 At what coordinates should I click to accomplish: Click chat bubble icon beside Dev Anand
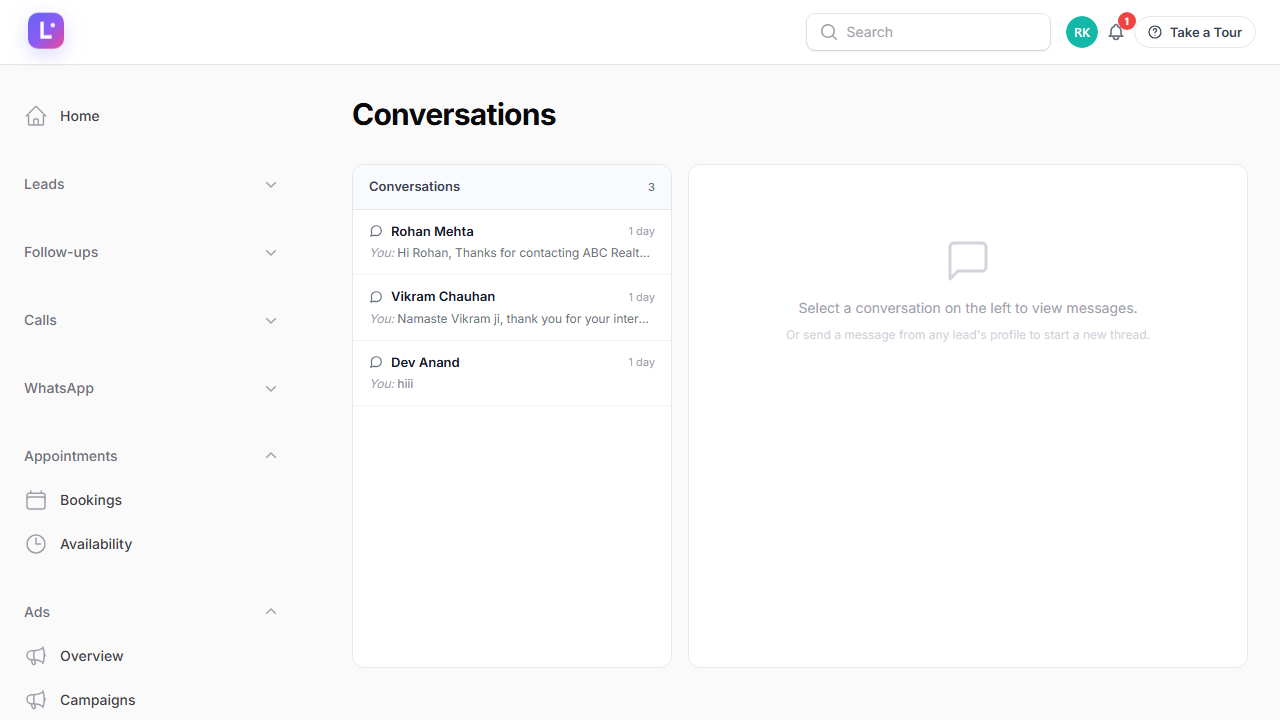point(376,362)
